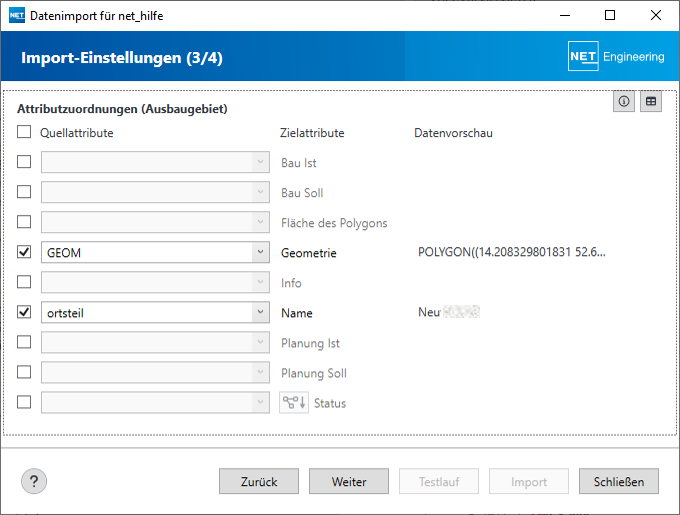Click the Status hierarchy sort icon
Image resolution: width=680 pixels, height=515 pixels.
[x=294, y=403]
